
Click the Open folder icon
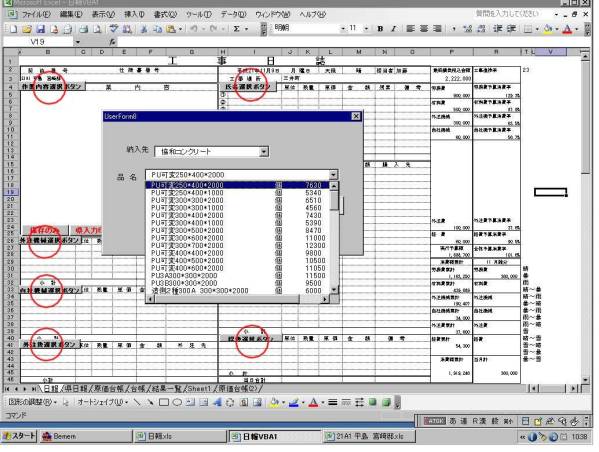(x=26, y=29)
